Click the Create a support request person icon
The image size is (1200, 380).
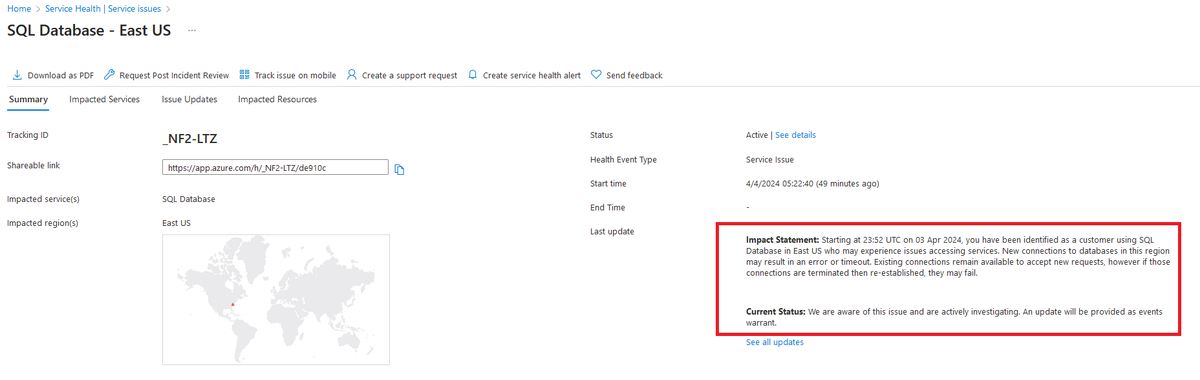pyautogui.click(x=351, y=75)
